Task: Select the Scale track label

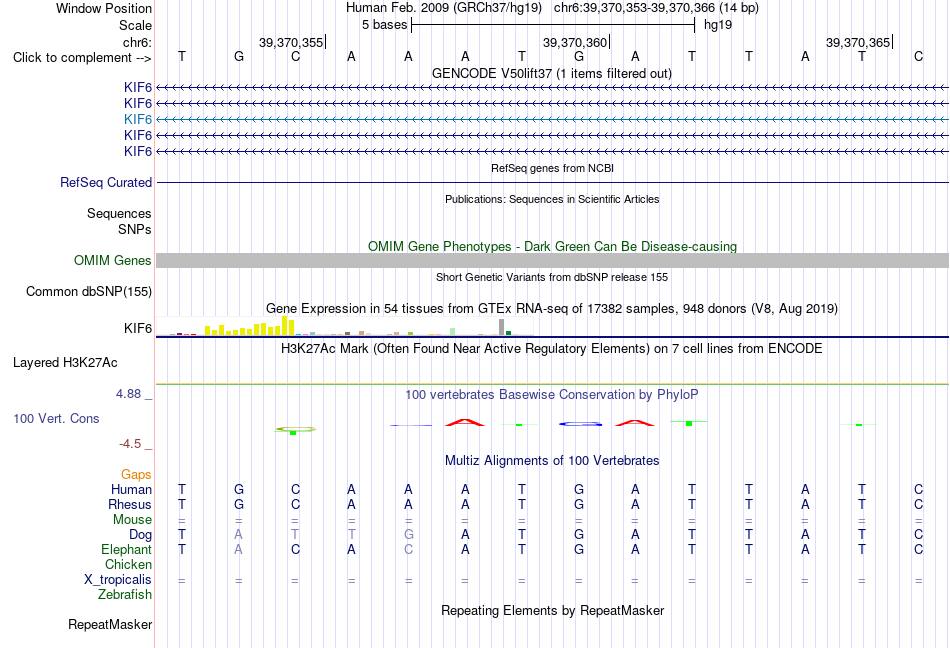Action: pos(135,25)
